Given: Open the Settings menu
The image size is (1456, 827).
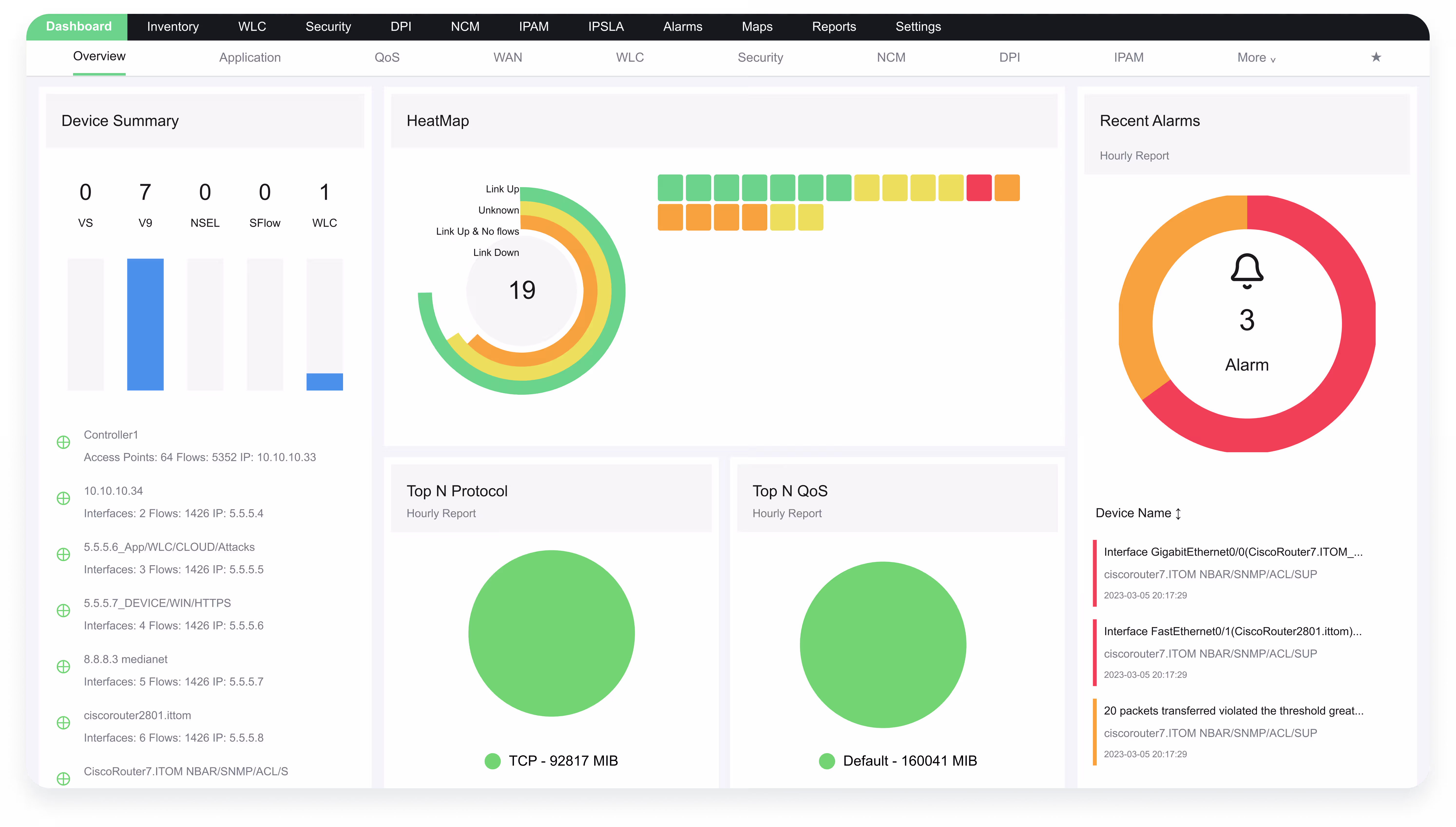Looking at the screenshot, I should [x=918, y=27].
